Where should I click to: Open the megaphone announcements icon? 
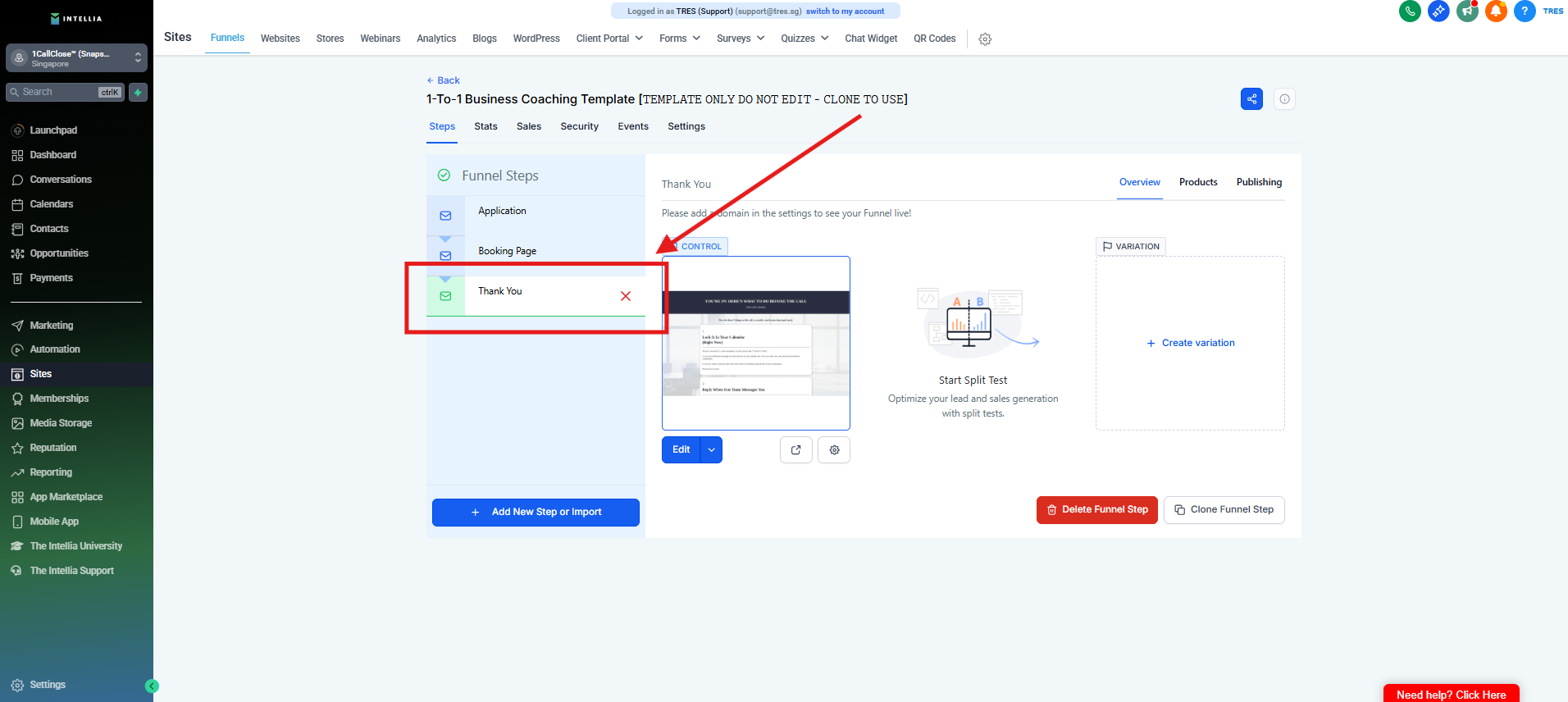point(1467,11)
